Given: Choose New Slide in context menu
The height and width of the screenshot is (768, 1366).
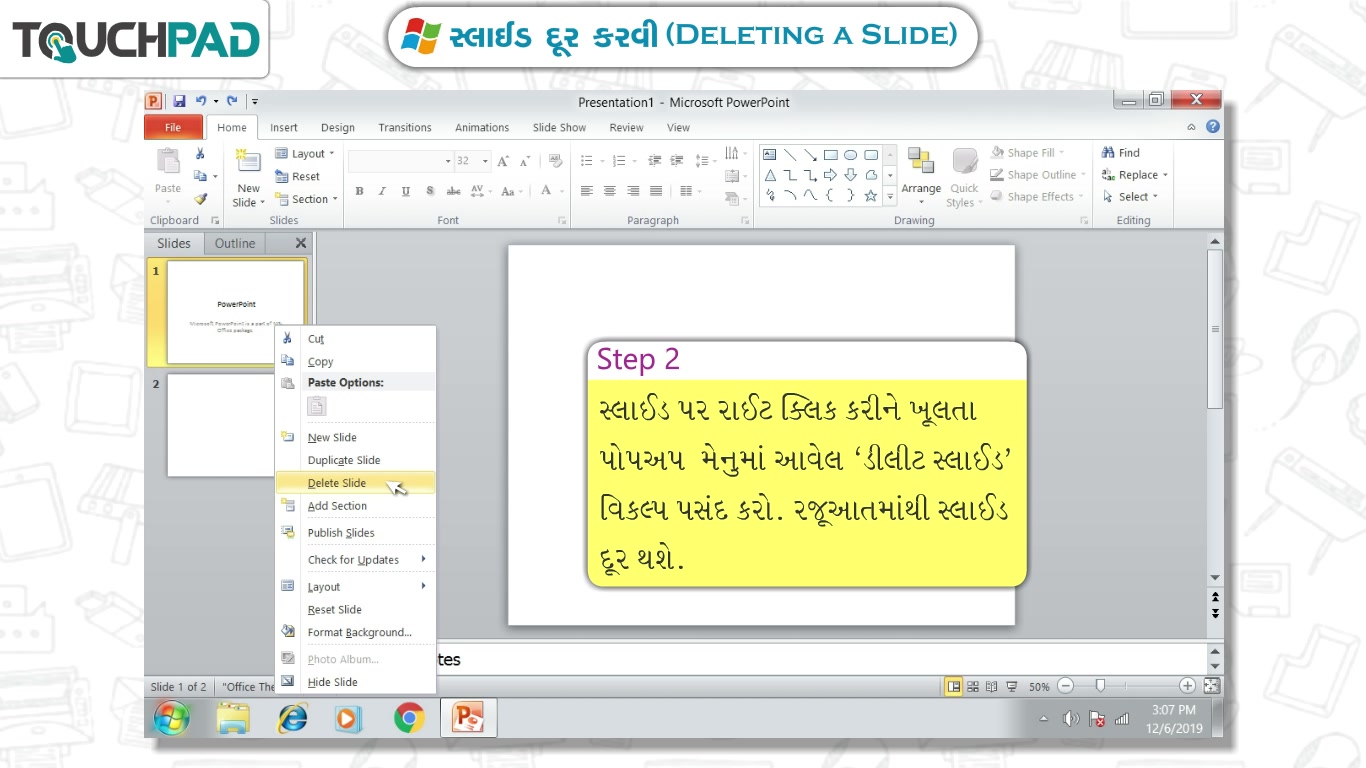Looking at the screenshot, I should click(355, 437).
